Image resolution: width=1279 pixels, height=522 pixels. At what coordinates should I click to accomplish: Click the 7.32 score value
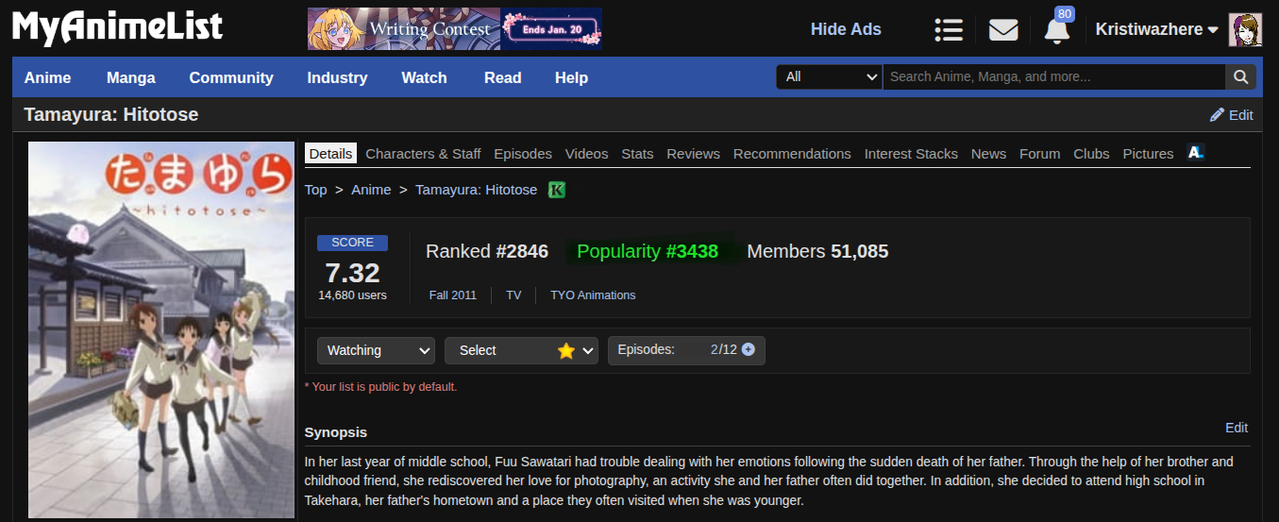tap(352, 272)
